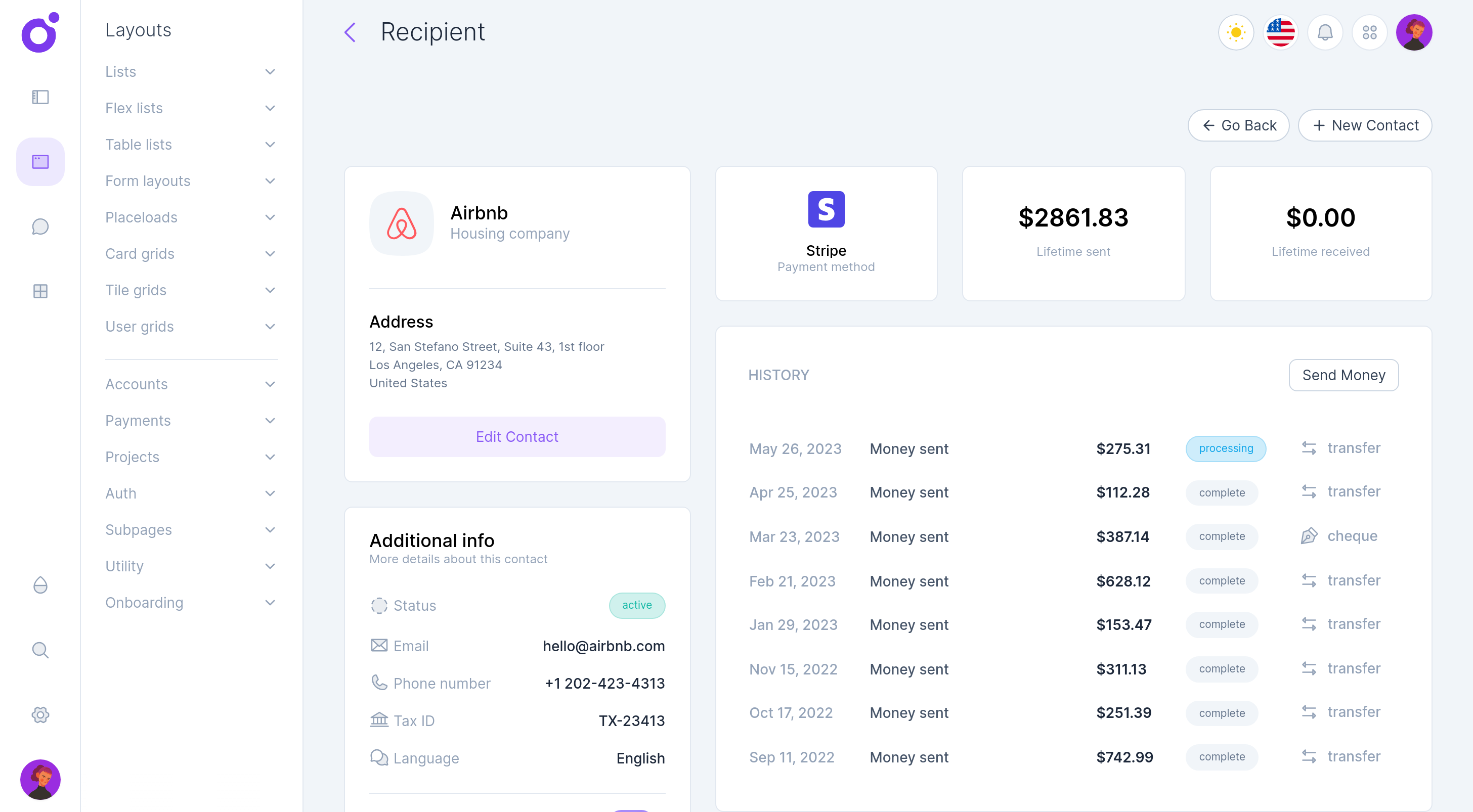Open the Card grids menu item
The width and height of the screenshot is (1473, 812).
click(x=190, y=254)
